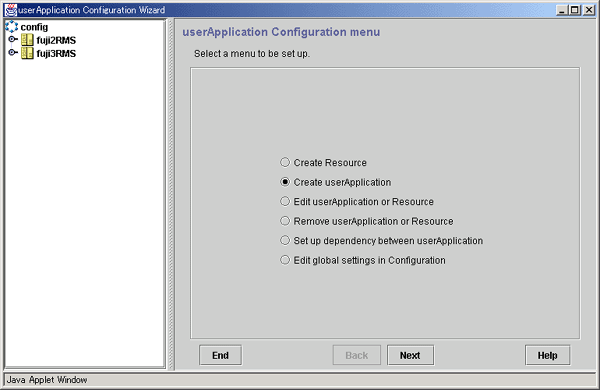Click the End button
Image resolution: width=600 pixels, height=390 pixels.
pyautogui.click(x=220, y=355)
